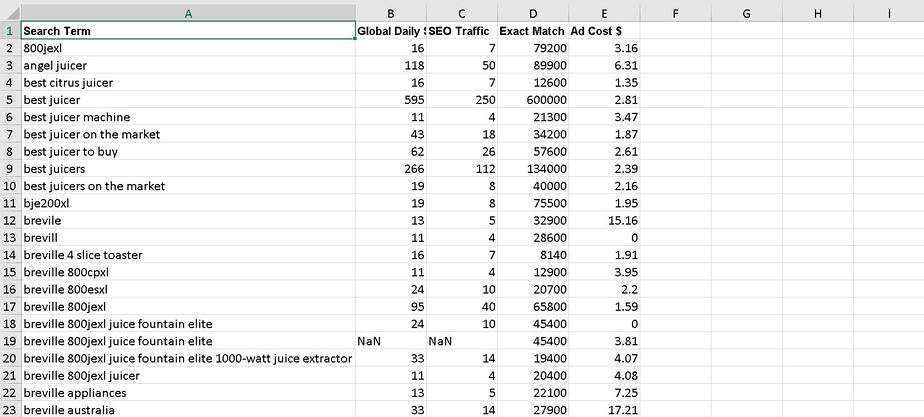
Task: Click the Select All corner triangle
Action: (x=10, y=12)
